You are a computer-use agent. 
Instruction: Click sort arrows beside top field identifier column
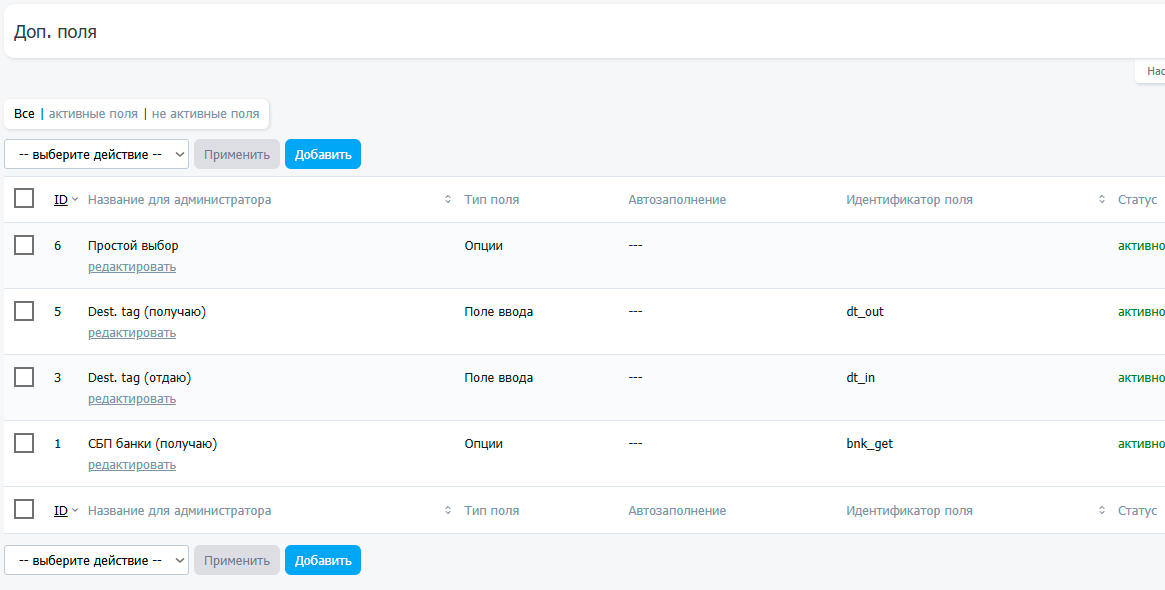[1102, 200]
